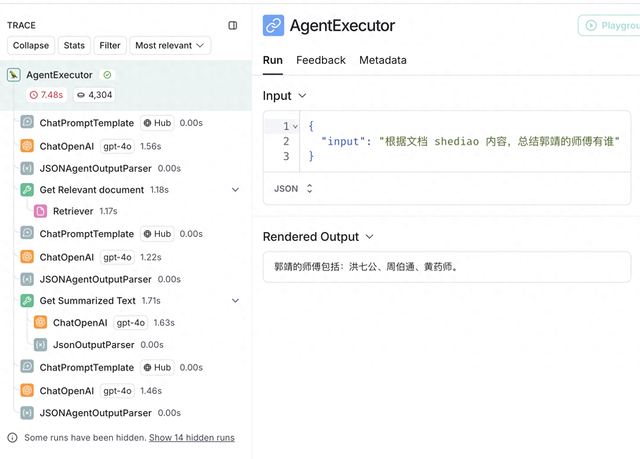Click the first ChatPromptTemplate row icon
Screen dimensions: 640x459
click(27, 122)
